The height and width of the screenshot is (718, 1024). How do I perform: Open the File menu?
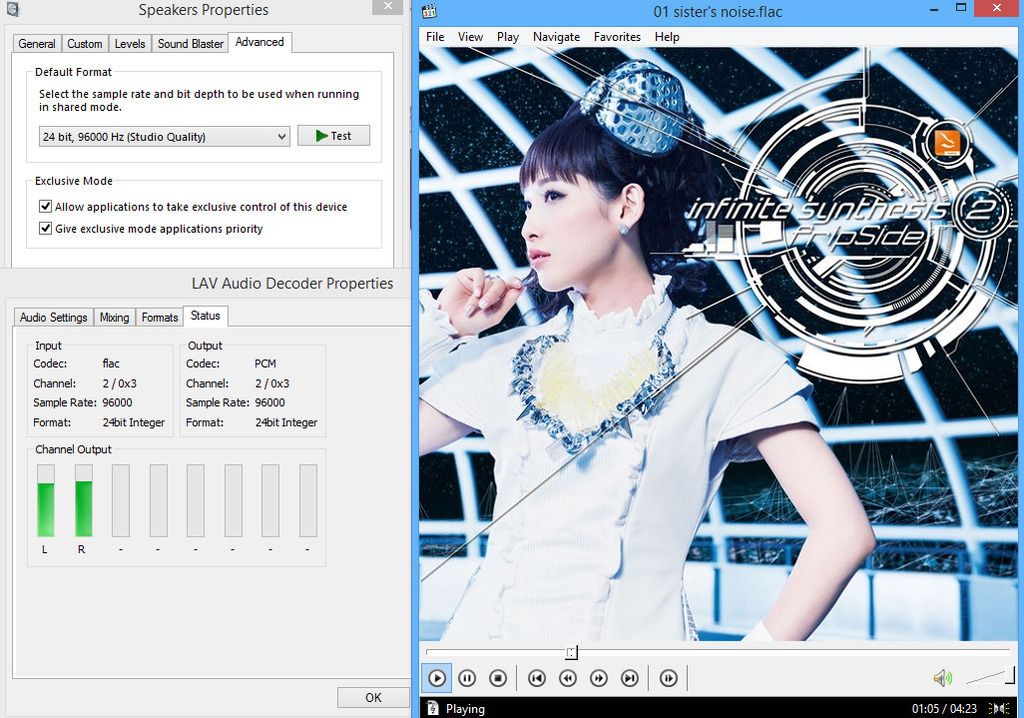(435, 37)
